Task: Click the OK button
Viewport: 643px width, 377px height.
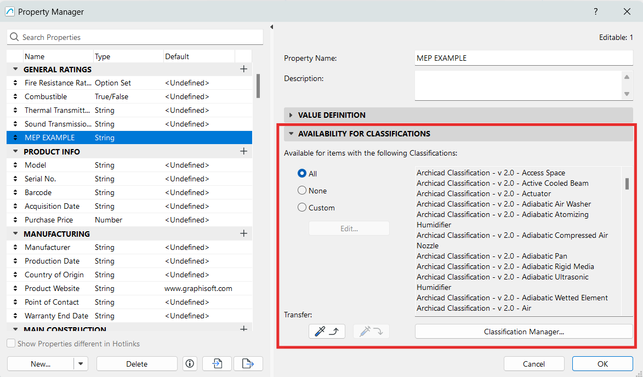Action: [602, 363]
